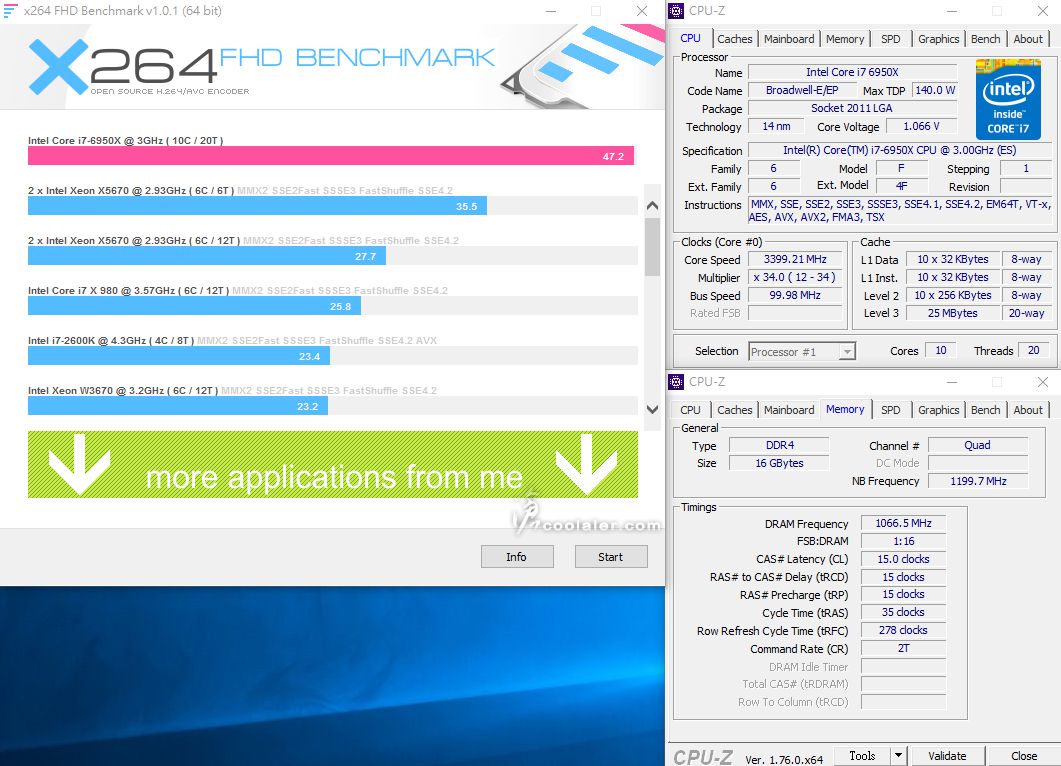Open Bench tab in lower CPU-Z
Image resolution: width=1061 pixels, height=766 pixels.
coord(985,410)
